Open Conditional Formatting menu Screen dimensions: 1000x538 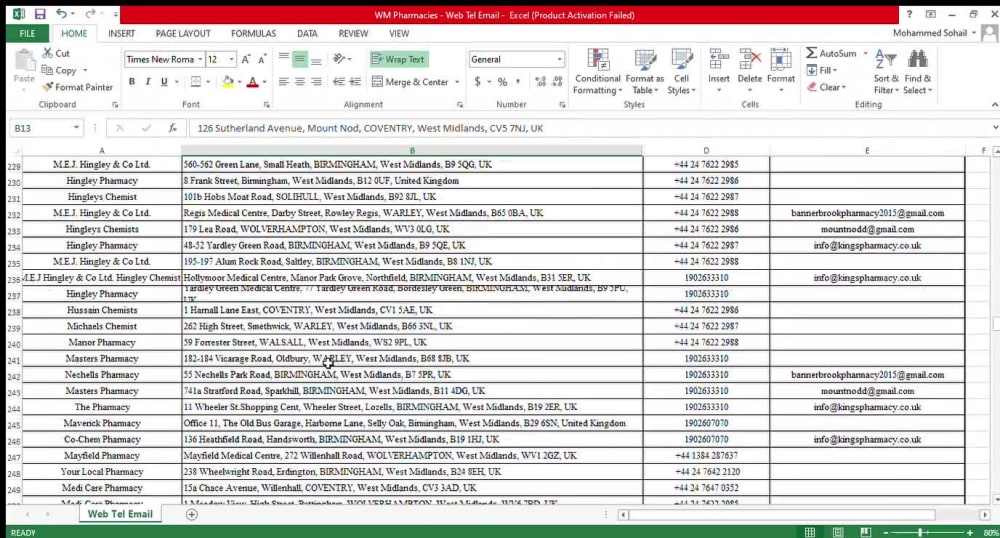click(598, 71)
